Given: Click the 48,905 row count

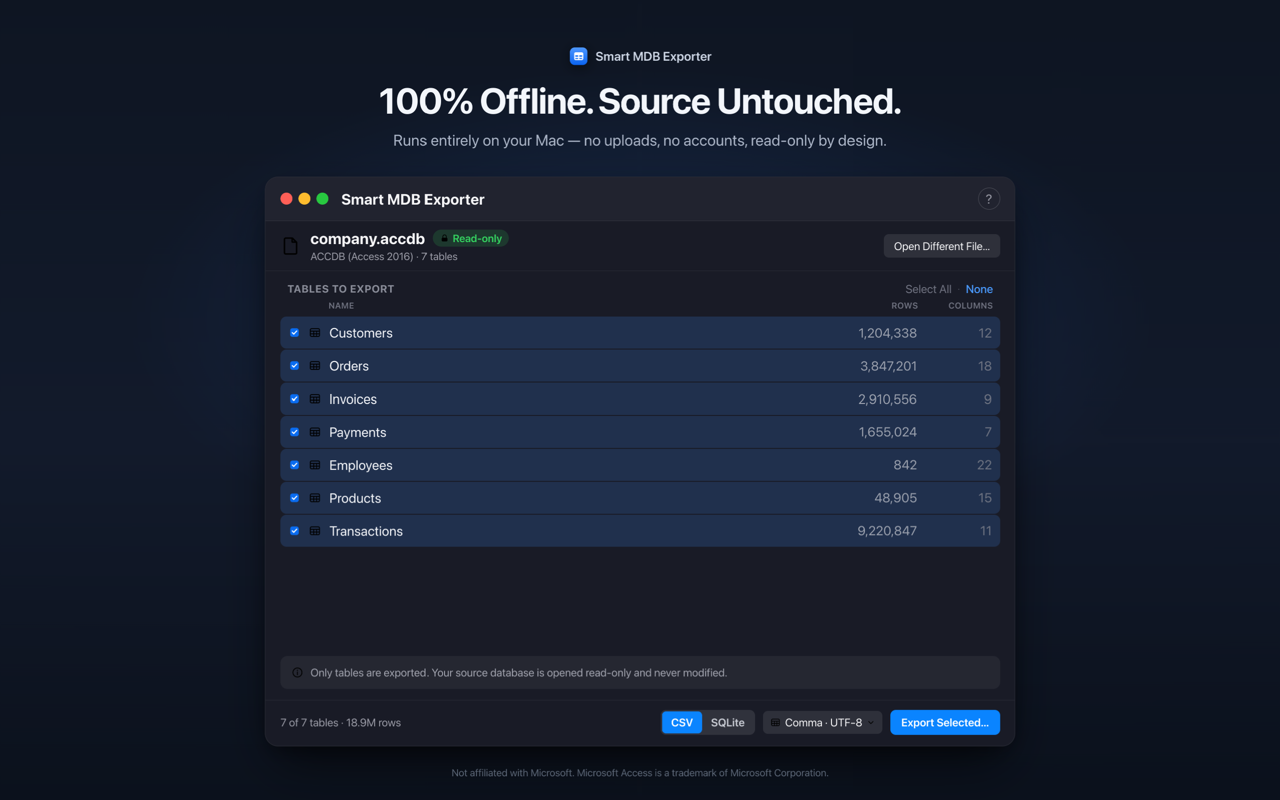Looking at the screenshot, I should coord(895,498).
